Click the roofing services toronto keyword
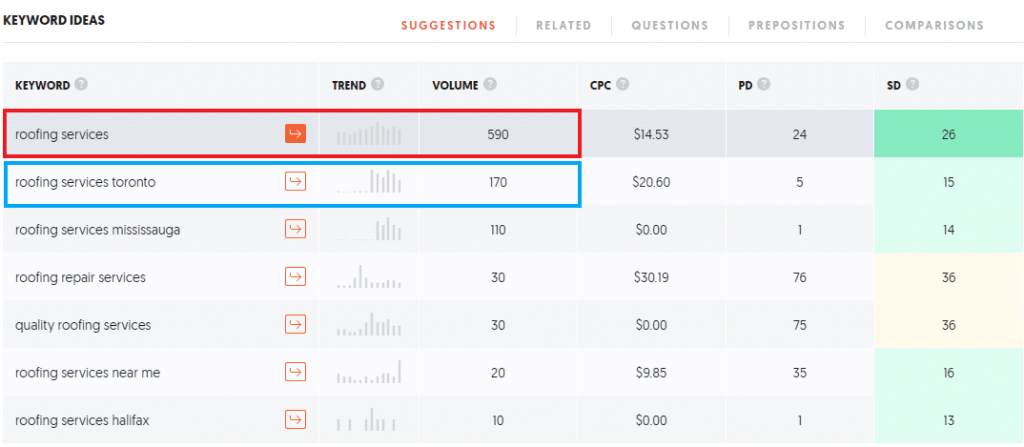Image resolution: width=1024 pixels, height=447 pixels. tap(86, 182)
